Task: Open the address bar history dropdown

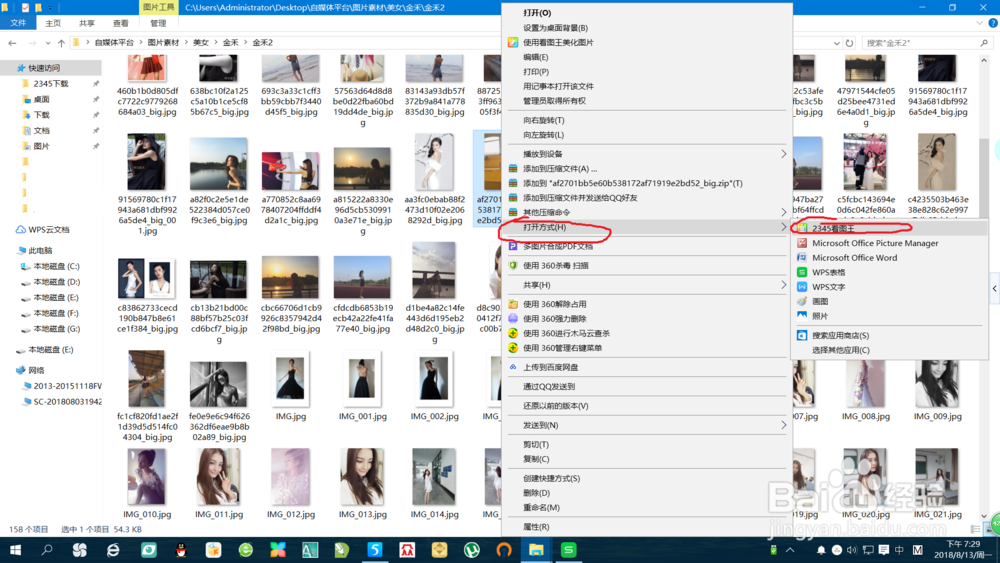Action: pos(836,43)
